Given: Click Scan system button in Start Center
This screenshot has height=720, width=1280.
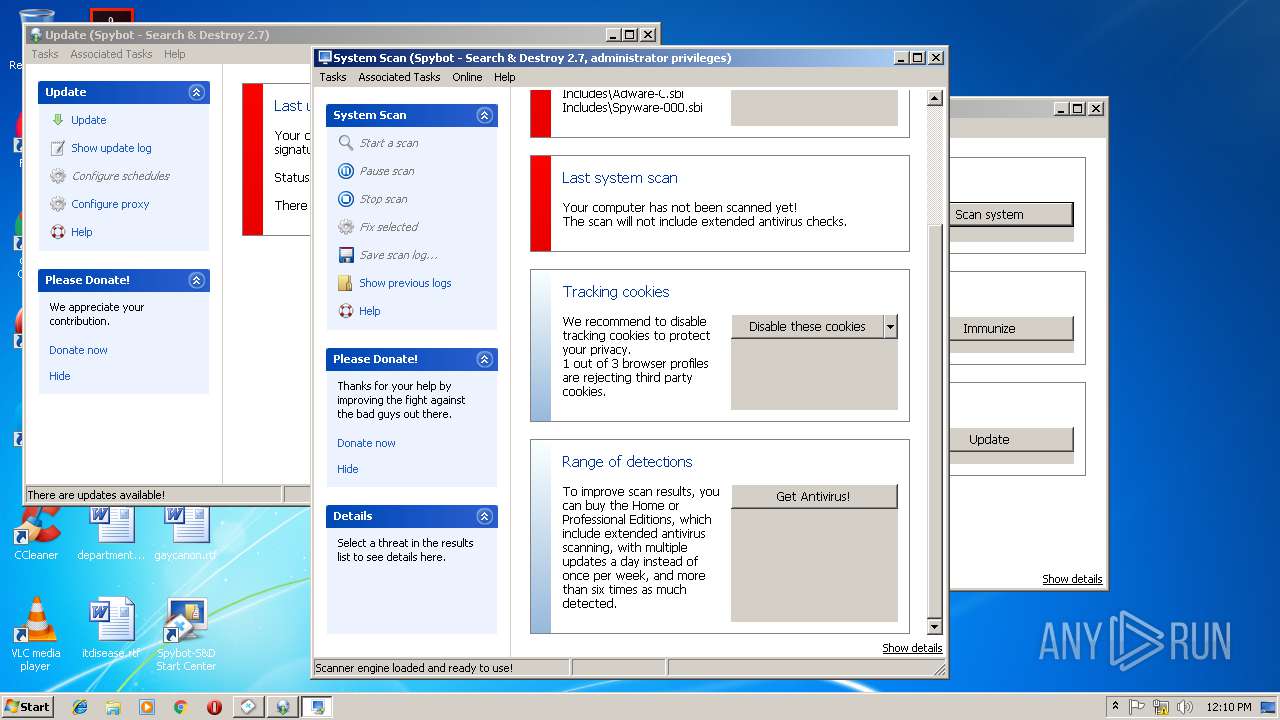Looking at the screenshot, I should pos(1010,214).
